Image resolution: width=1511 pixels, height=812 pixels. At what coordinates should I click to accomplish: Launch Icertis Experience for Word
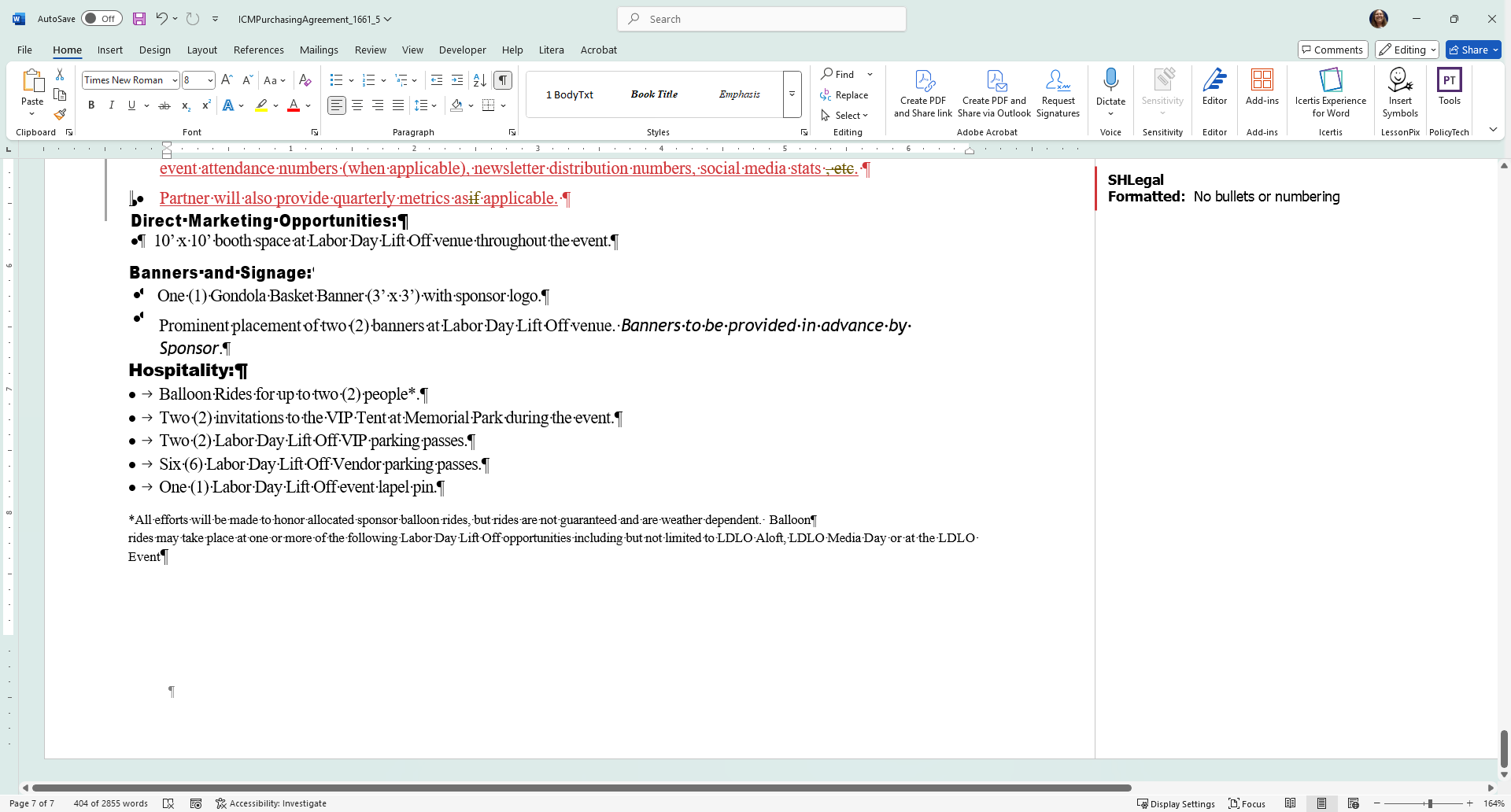click(1331, 93)
